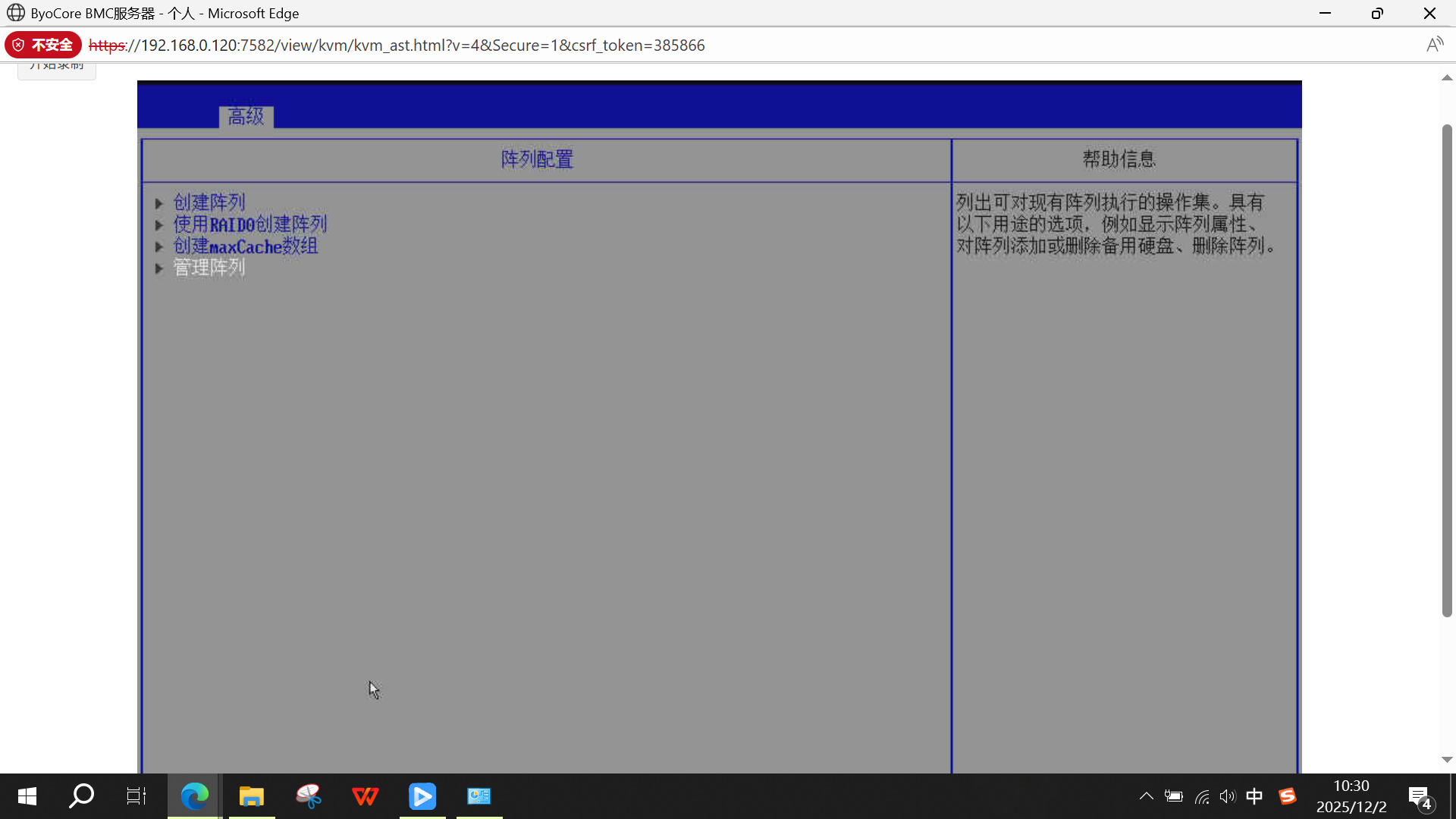Open the notification center icon
The height and width of the screenshot is (819, 1456).
1419,796
